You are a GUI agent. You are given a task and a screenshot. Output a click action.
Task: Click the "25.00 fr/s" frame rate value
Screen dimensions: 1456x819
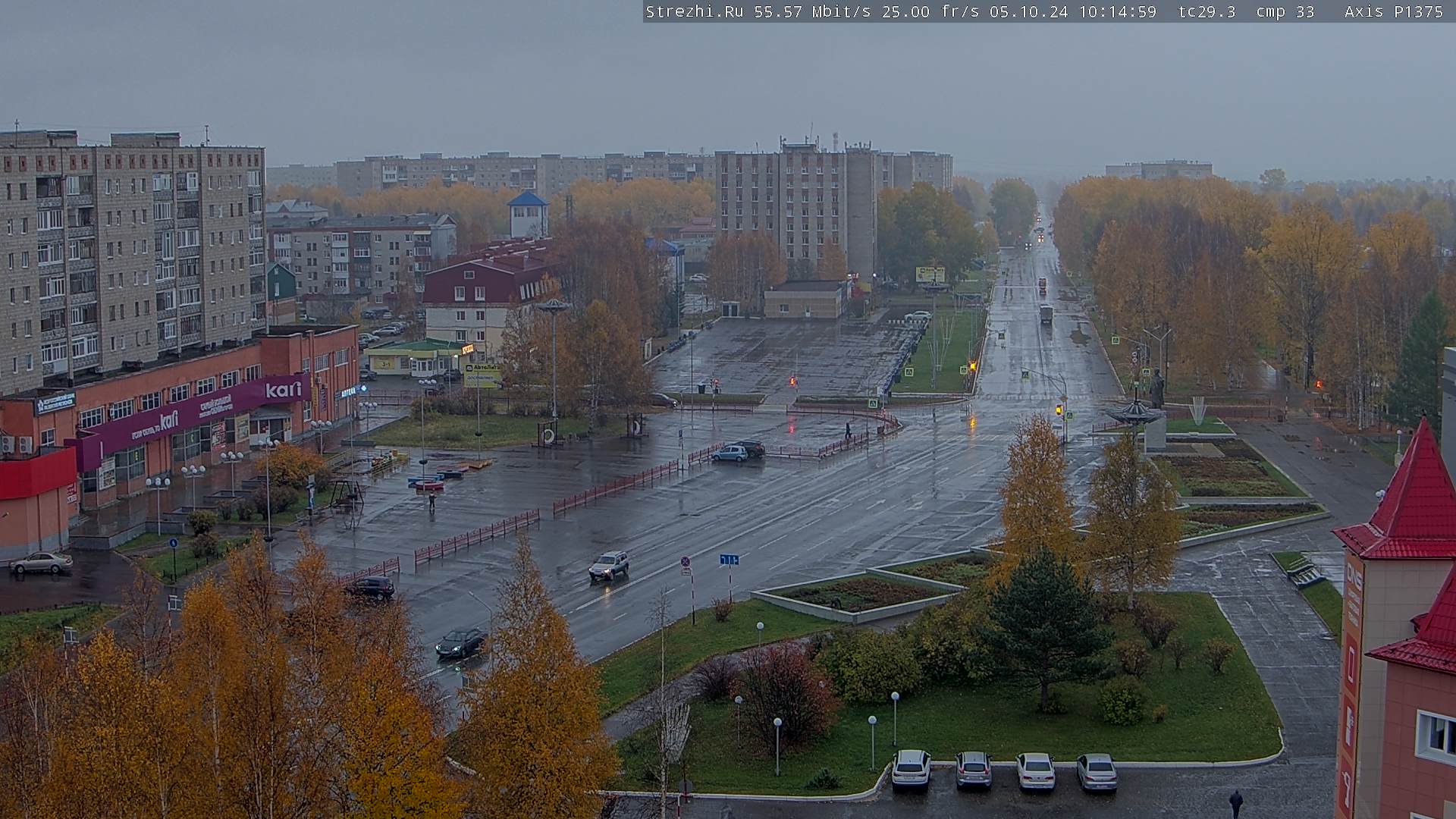(x=931, y=12)
